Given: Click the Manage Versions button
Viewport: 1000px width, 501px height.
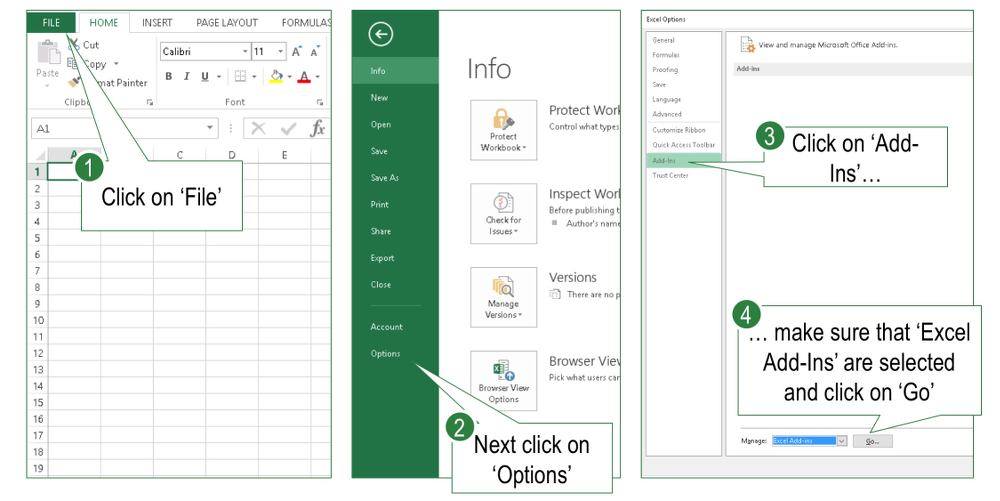Looking at the screenshot, I should (x=504, y=297).
